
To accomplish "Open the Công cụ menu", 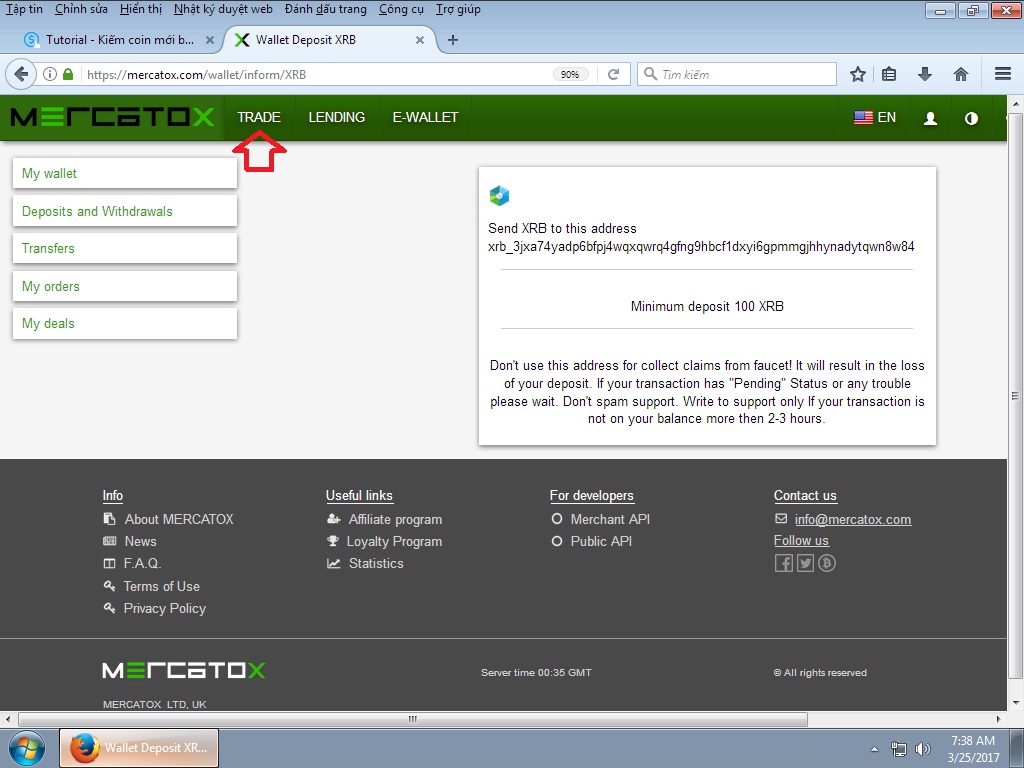I will pyautogui.click(x=401, y=9).
